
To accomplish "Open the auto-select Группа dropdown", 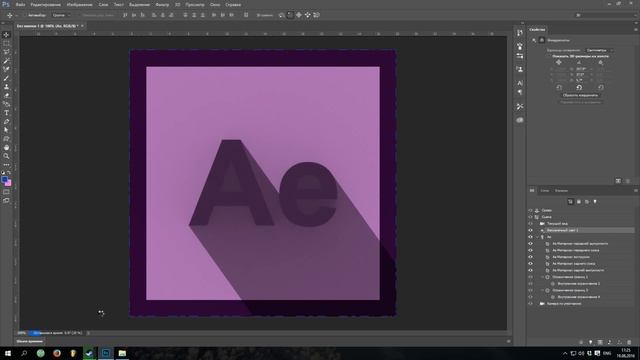I will click(61, 15).
